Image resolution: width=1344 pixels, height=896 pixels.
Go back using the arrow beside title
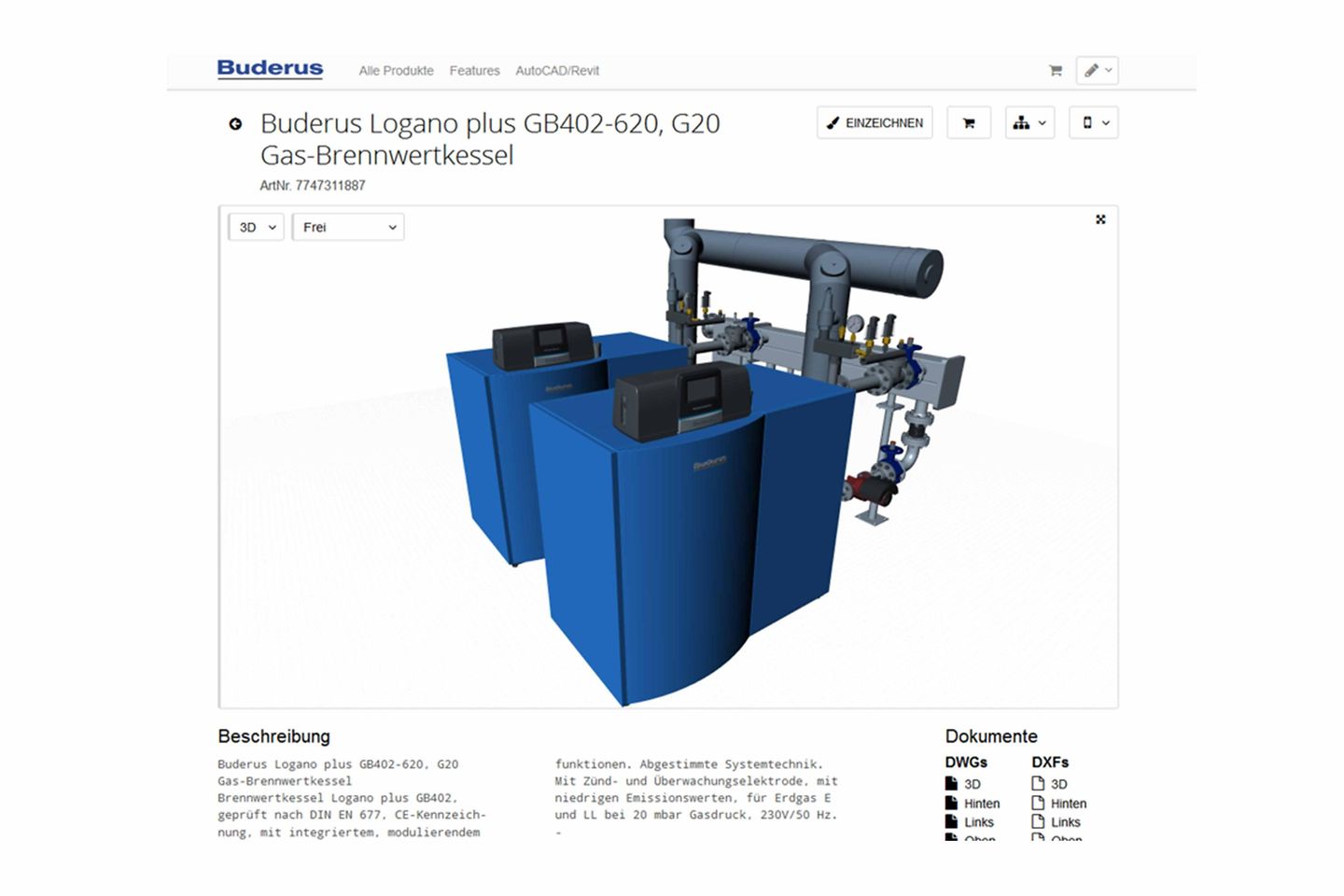[235, 123]
